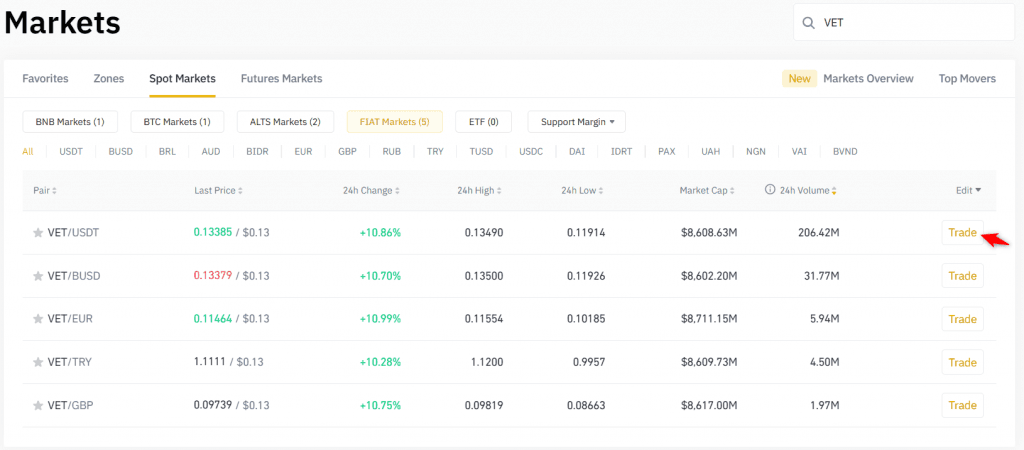1024x450 pixels.
Task: Sort by 24h Low column
Action: (583, 191)
